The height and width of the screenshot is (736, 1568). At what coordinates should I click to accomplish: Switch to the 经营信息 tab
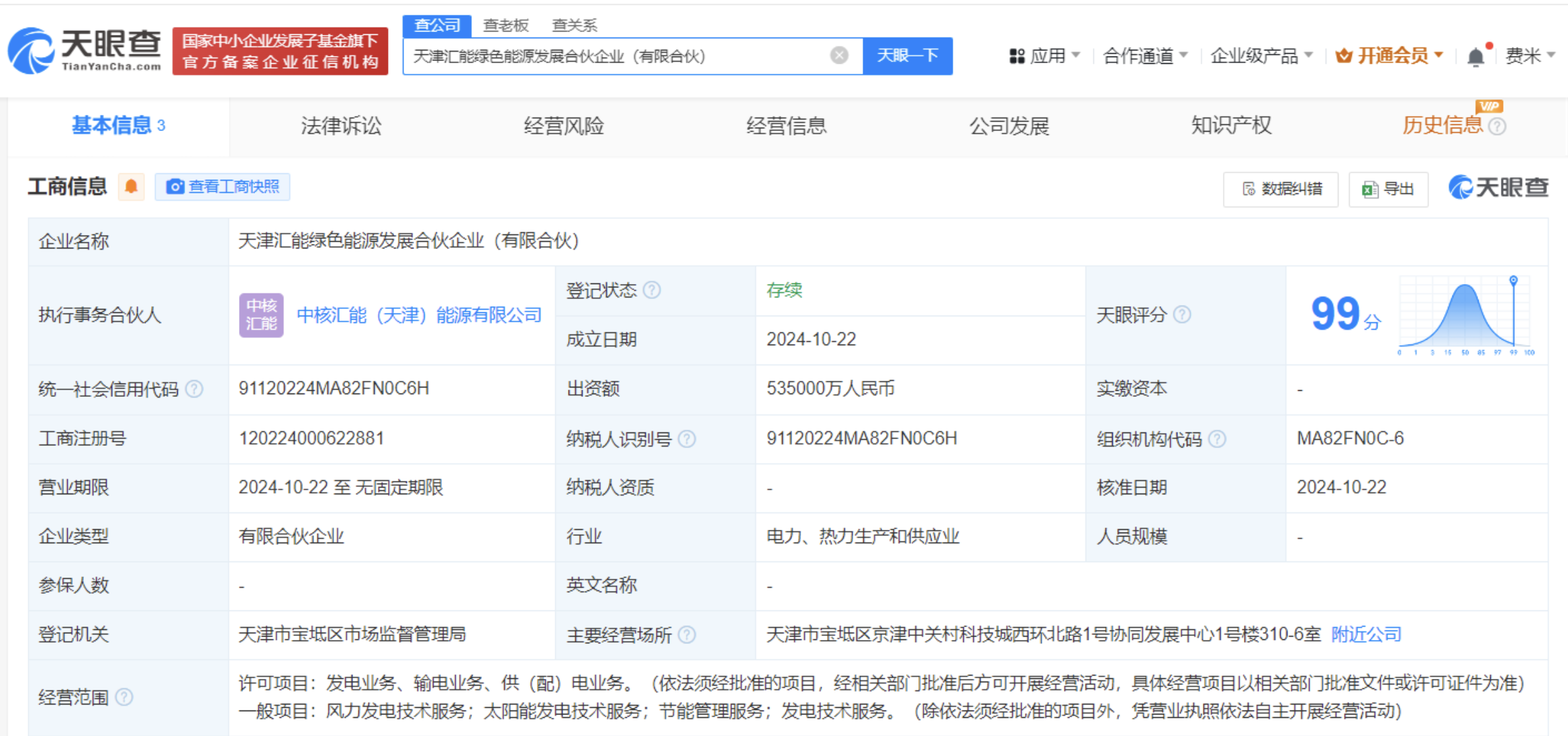point(786,126)
